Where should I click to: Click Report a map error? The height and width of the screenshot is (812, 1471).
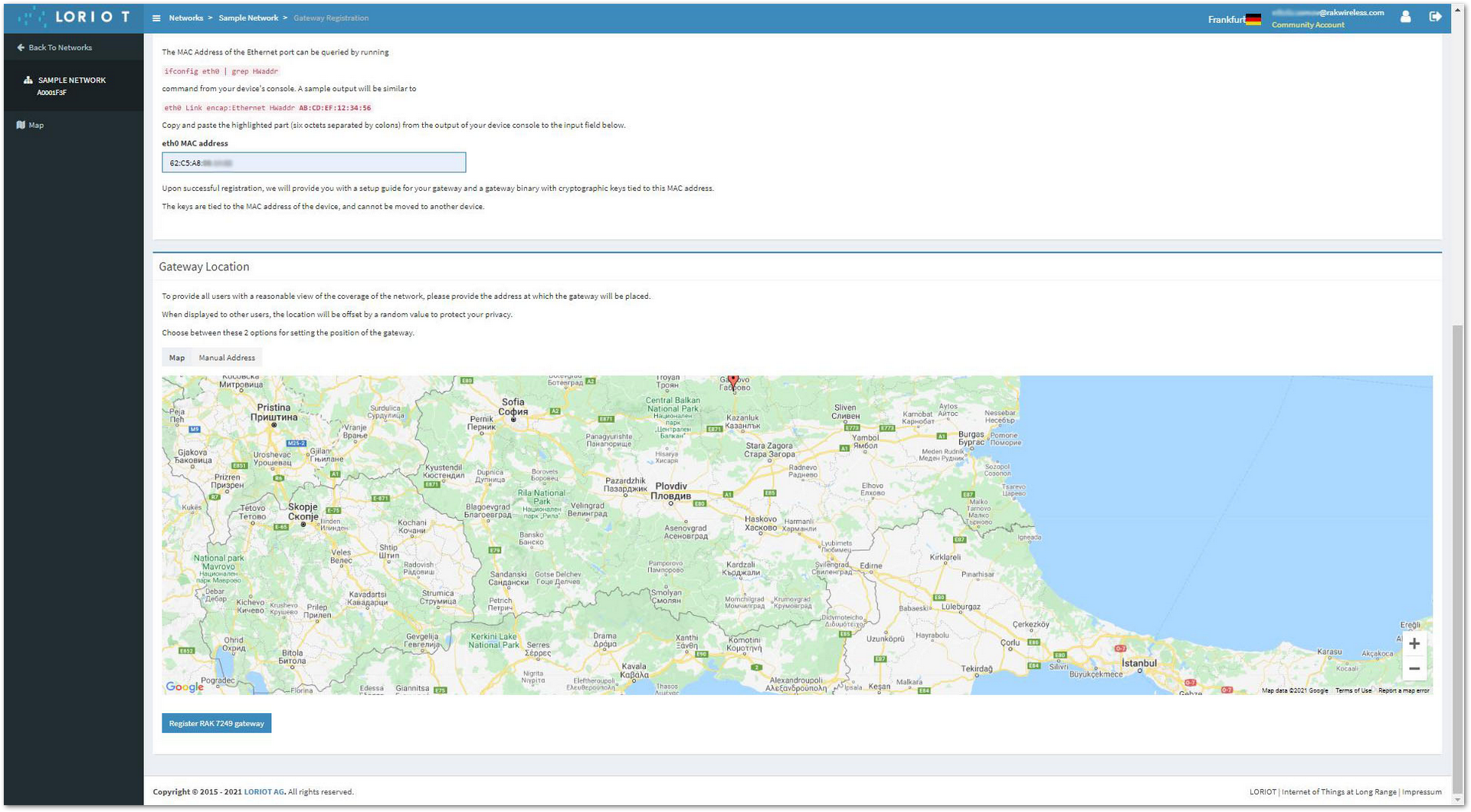tap(1404, 691)
